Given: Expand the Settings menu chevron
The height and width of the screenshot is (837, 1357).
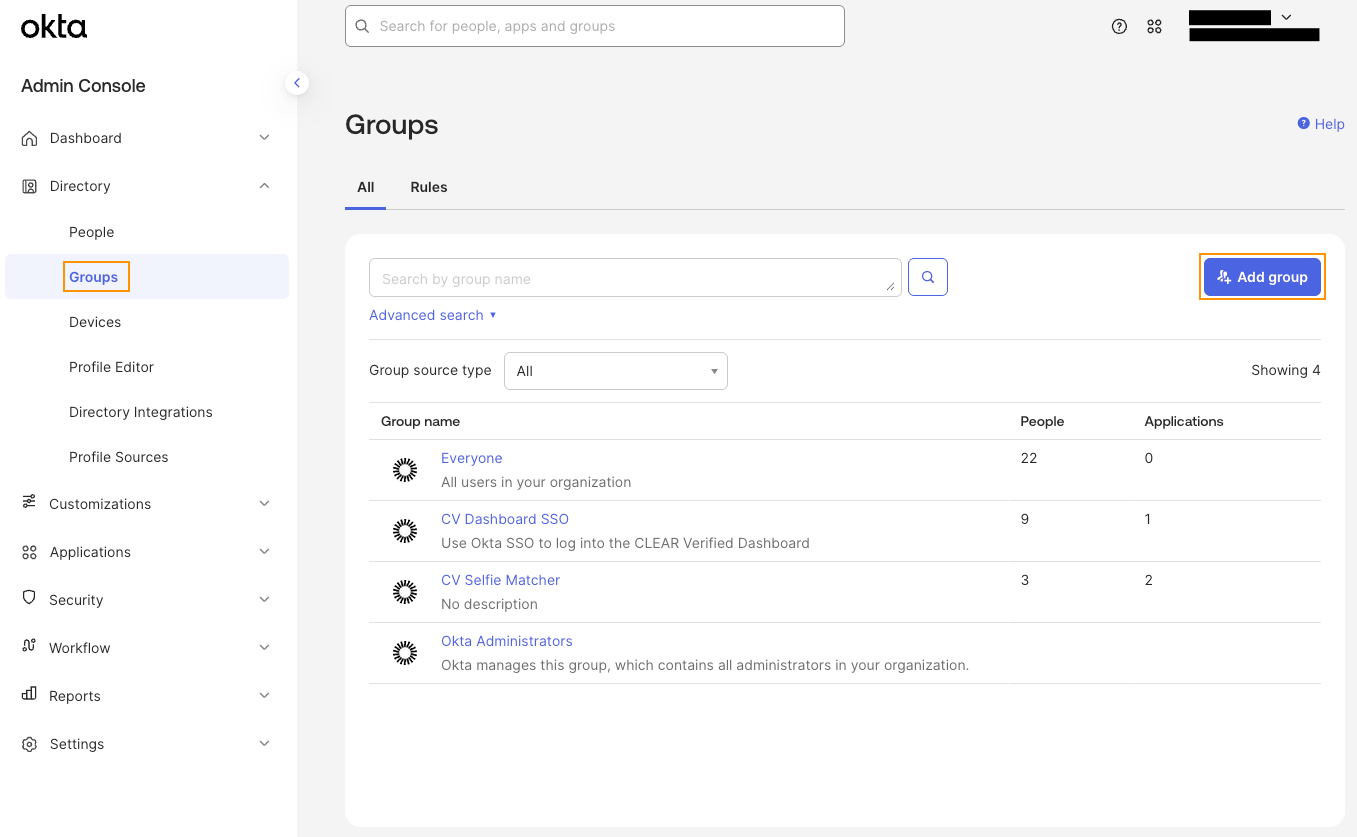Looking at the screenshot, I should tap(264, 744).
